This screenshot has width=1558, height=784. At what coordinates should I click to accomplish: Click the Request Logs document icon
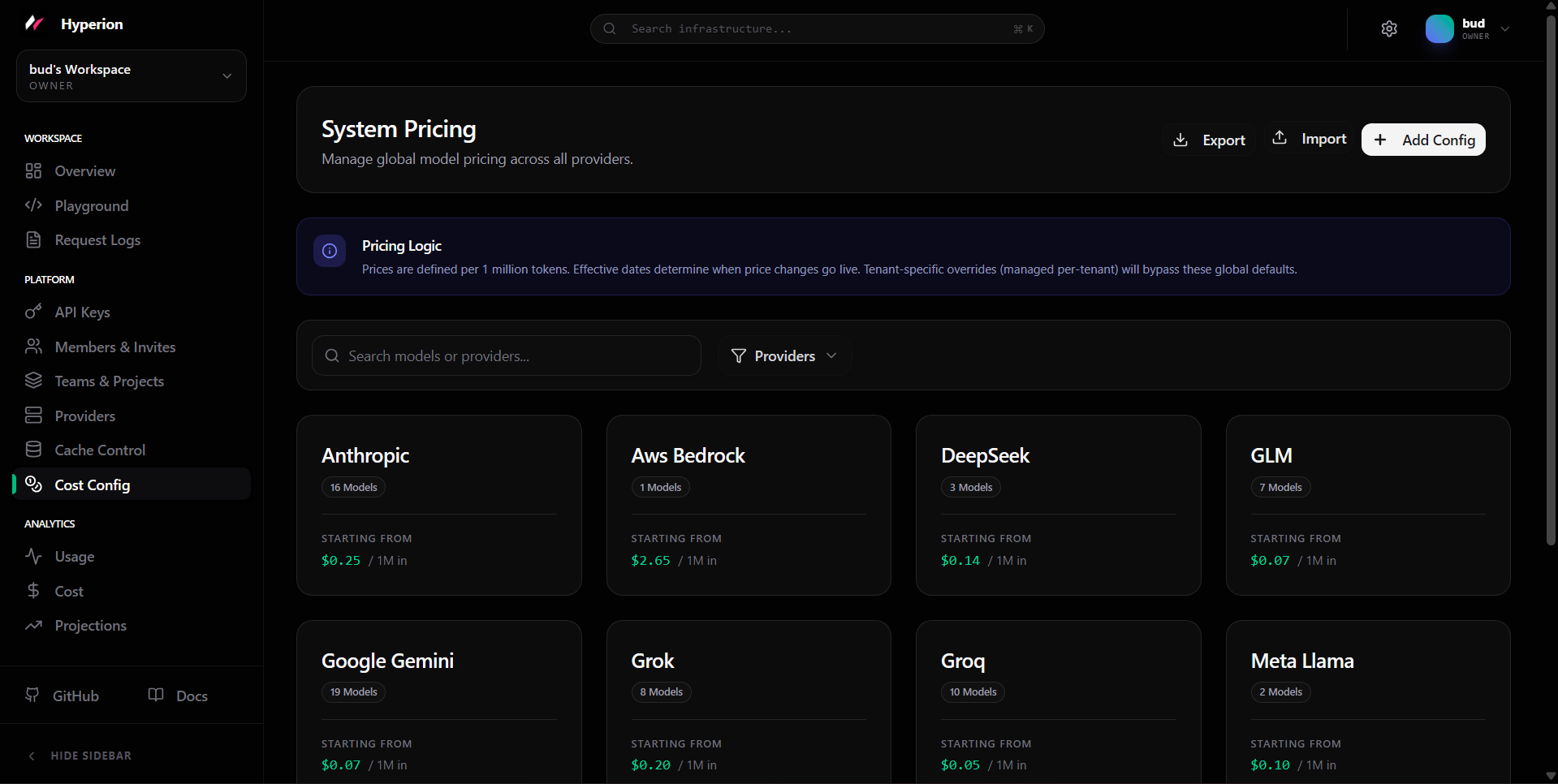point(33,239)
